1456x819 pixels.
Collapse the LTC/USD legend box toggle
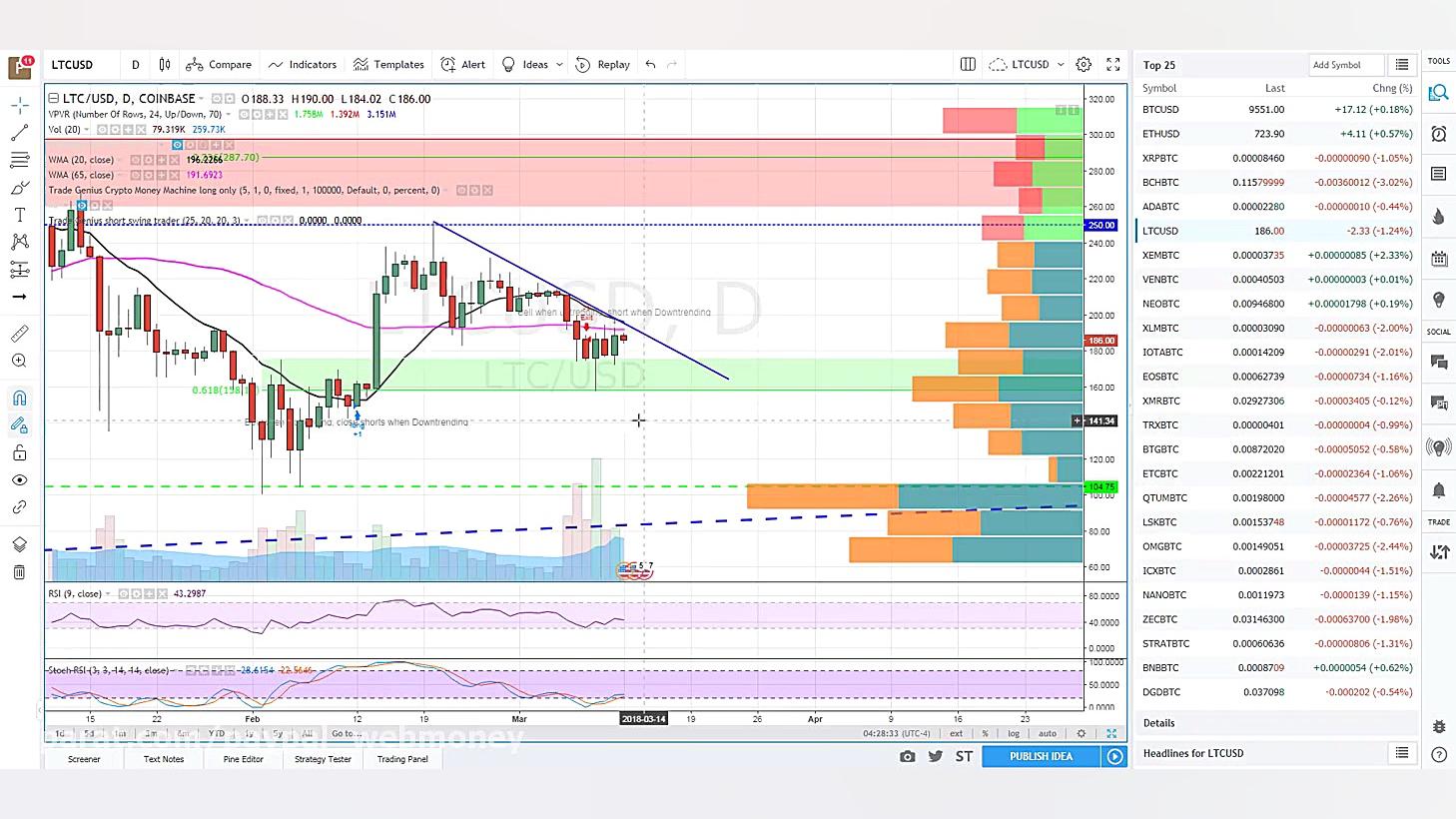click(52, 99)
